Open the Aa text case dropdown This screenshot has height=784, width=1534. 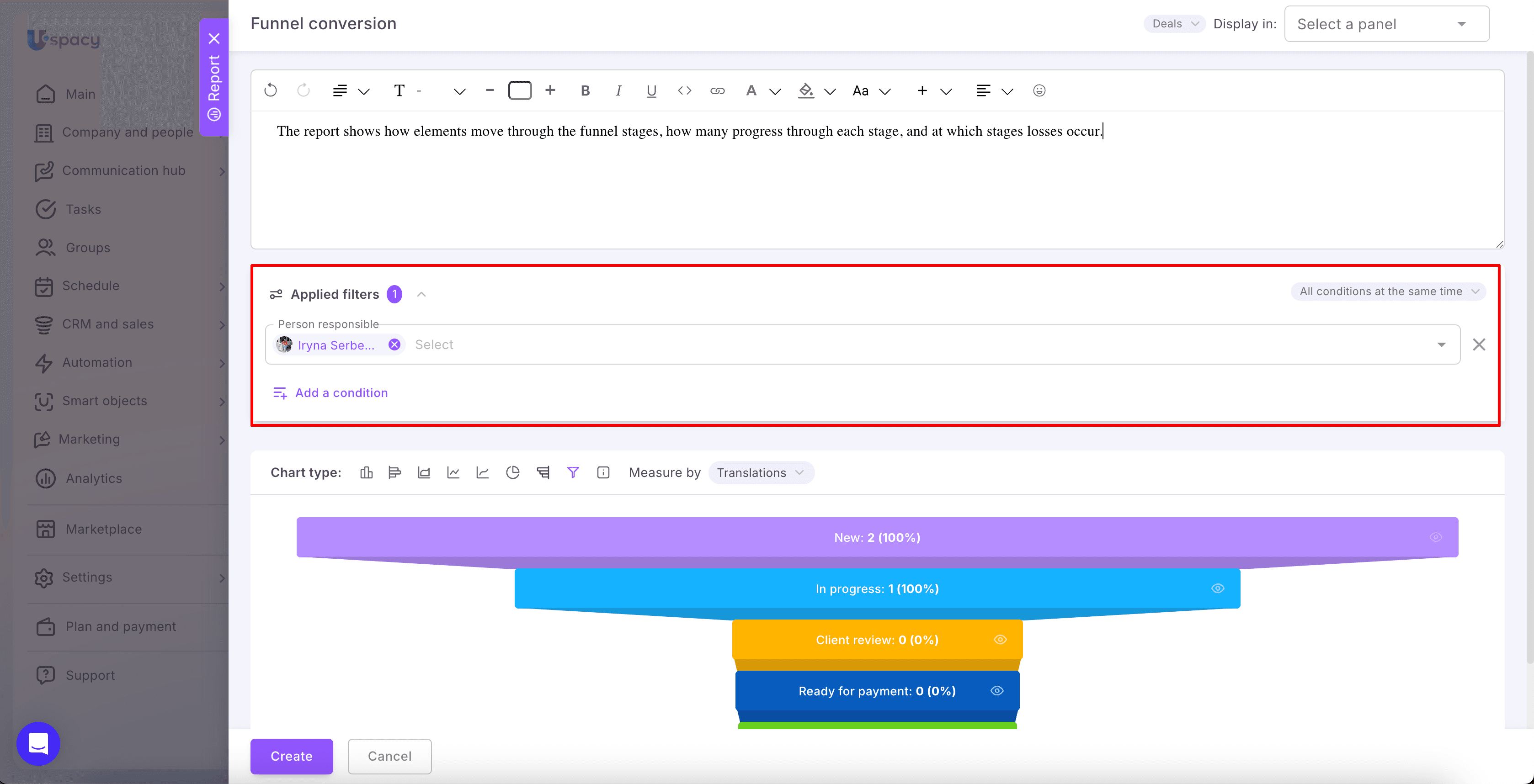coord(871,90)
